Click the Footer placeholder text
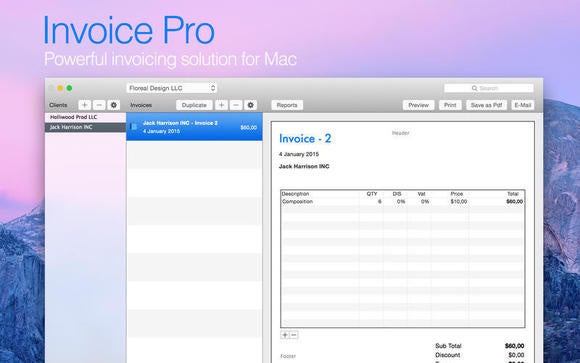Image resolution: width=580 pixels, height=363 pixels. pos(288,356)
